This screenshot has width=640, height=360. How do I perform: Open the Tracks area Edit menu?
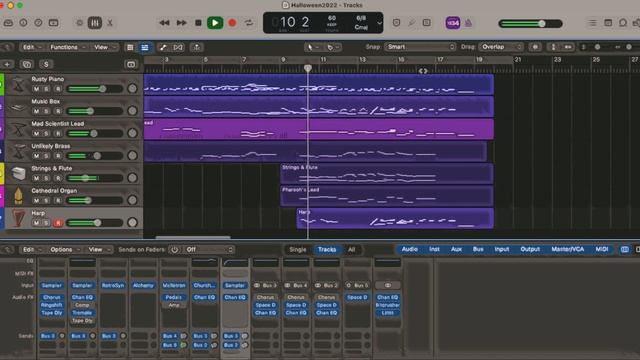31,47
